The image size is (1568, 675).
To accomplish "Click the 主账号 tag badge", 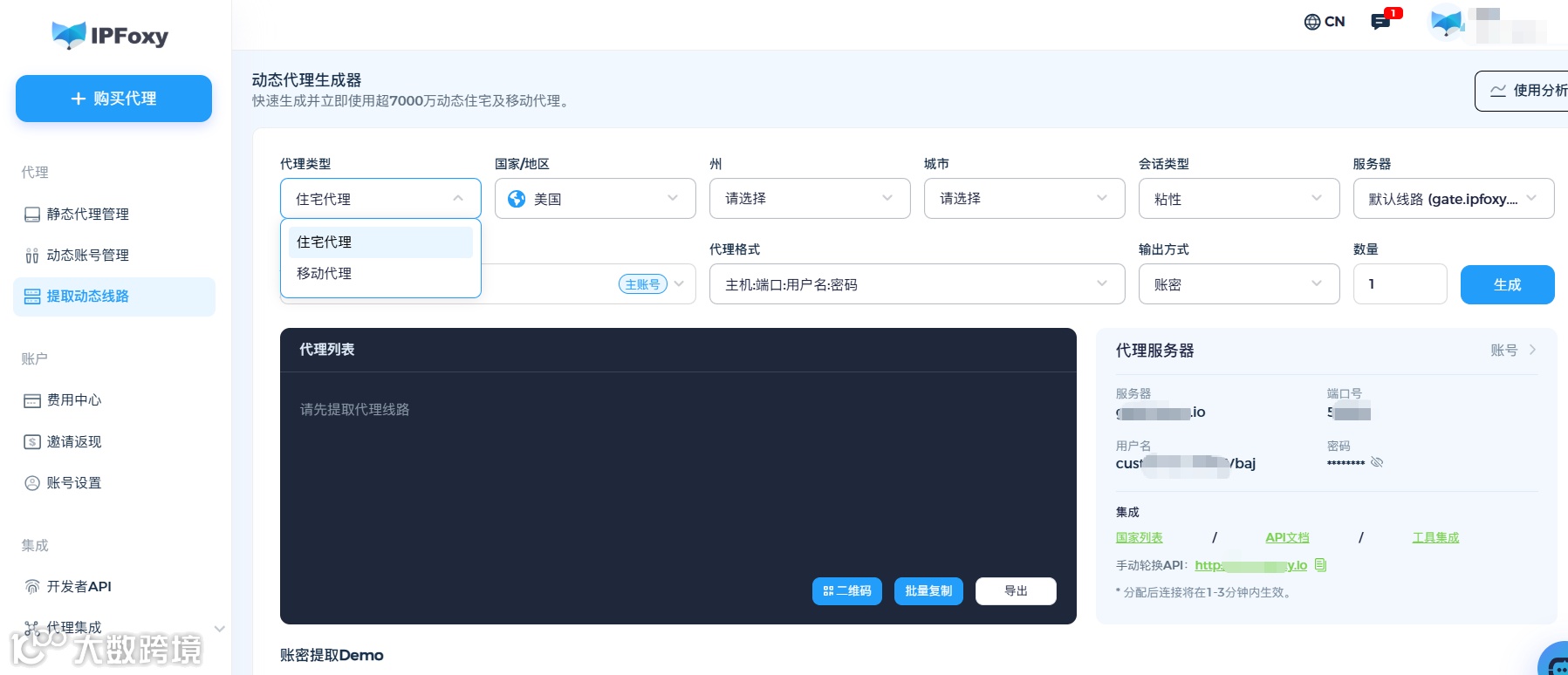I will coord(642,284).
